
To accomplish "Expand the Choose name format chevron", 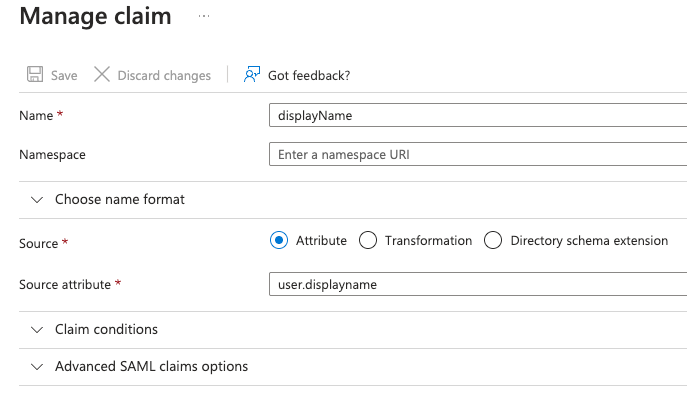I will point(37,200).
